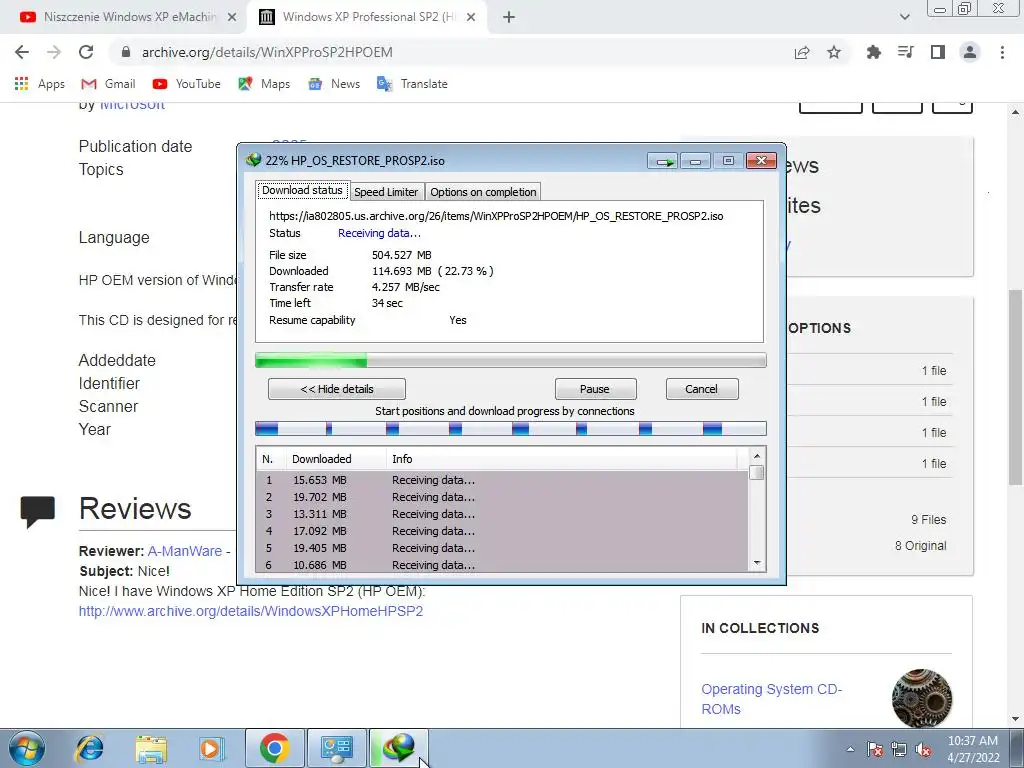
Task: Switch to Chrome in the taskbar
Action: (x=274, y=748)
